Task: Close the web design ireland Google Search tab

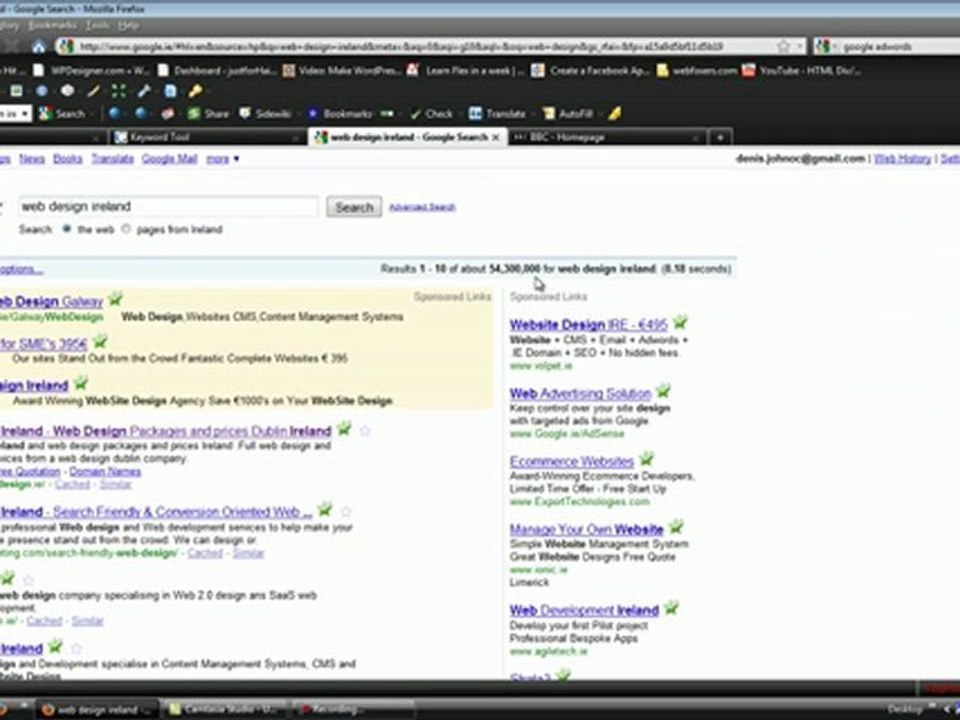Action: 496,137
